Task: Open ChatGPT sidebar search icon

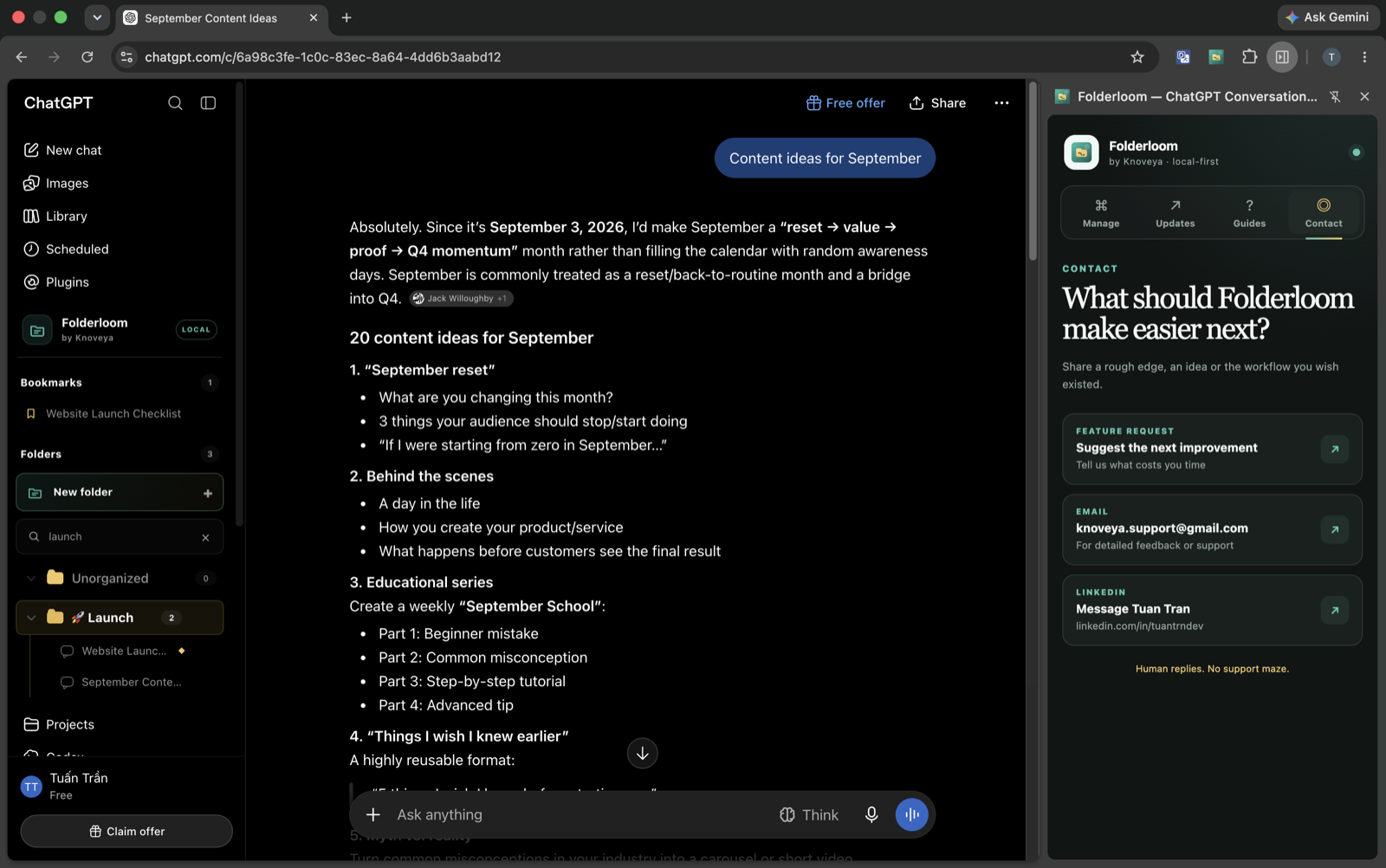Action: click(x=175, y=103)
